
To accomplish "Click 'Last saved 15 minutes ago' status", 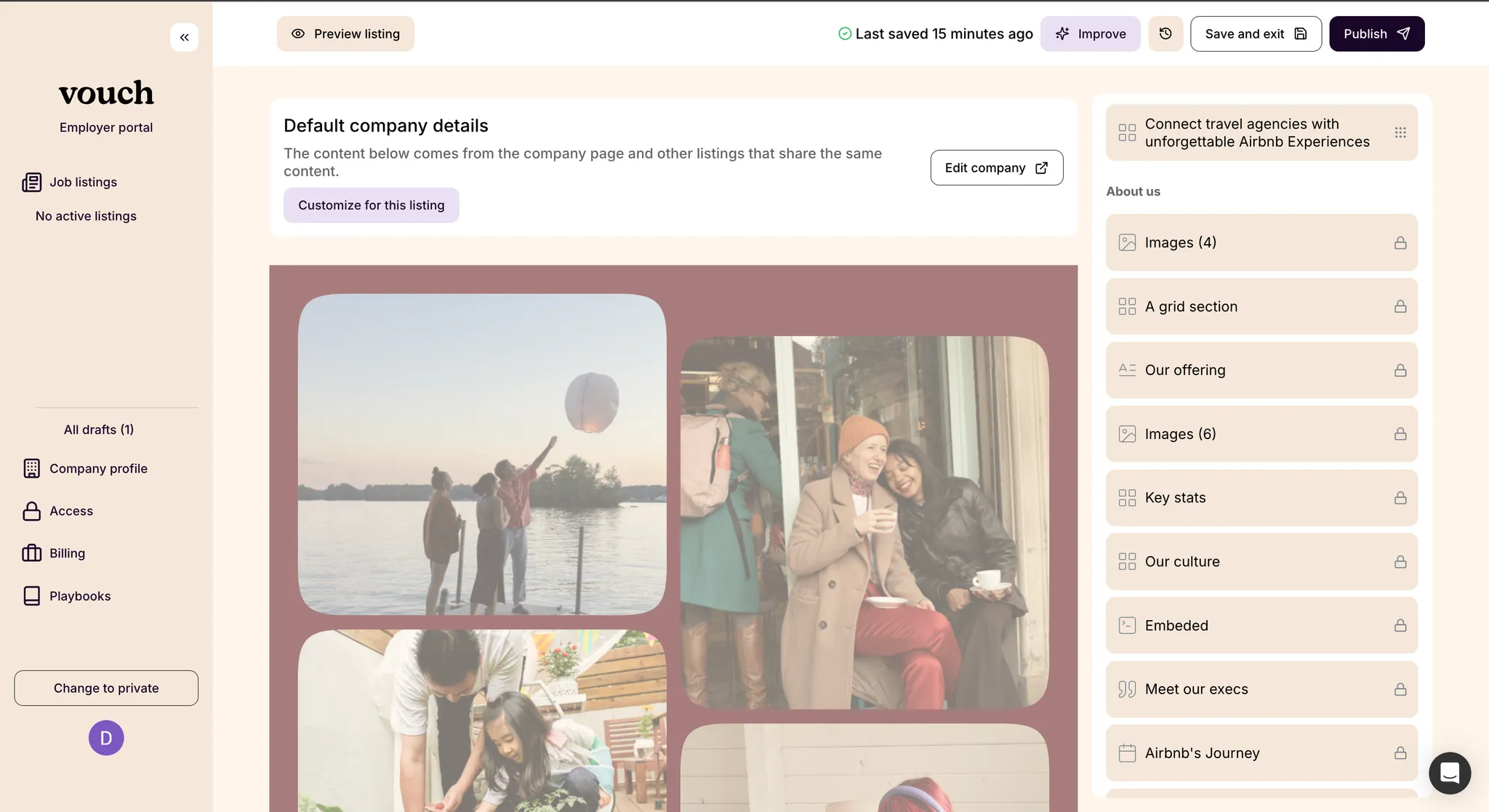I will tap(936, 34).
